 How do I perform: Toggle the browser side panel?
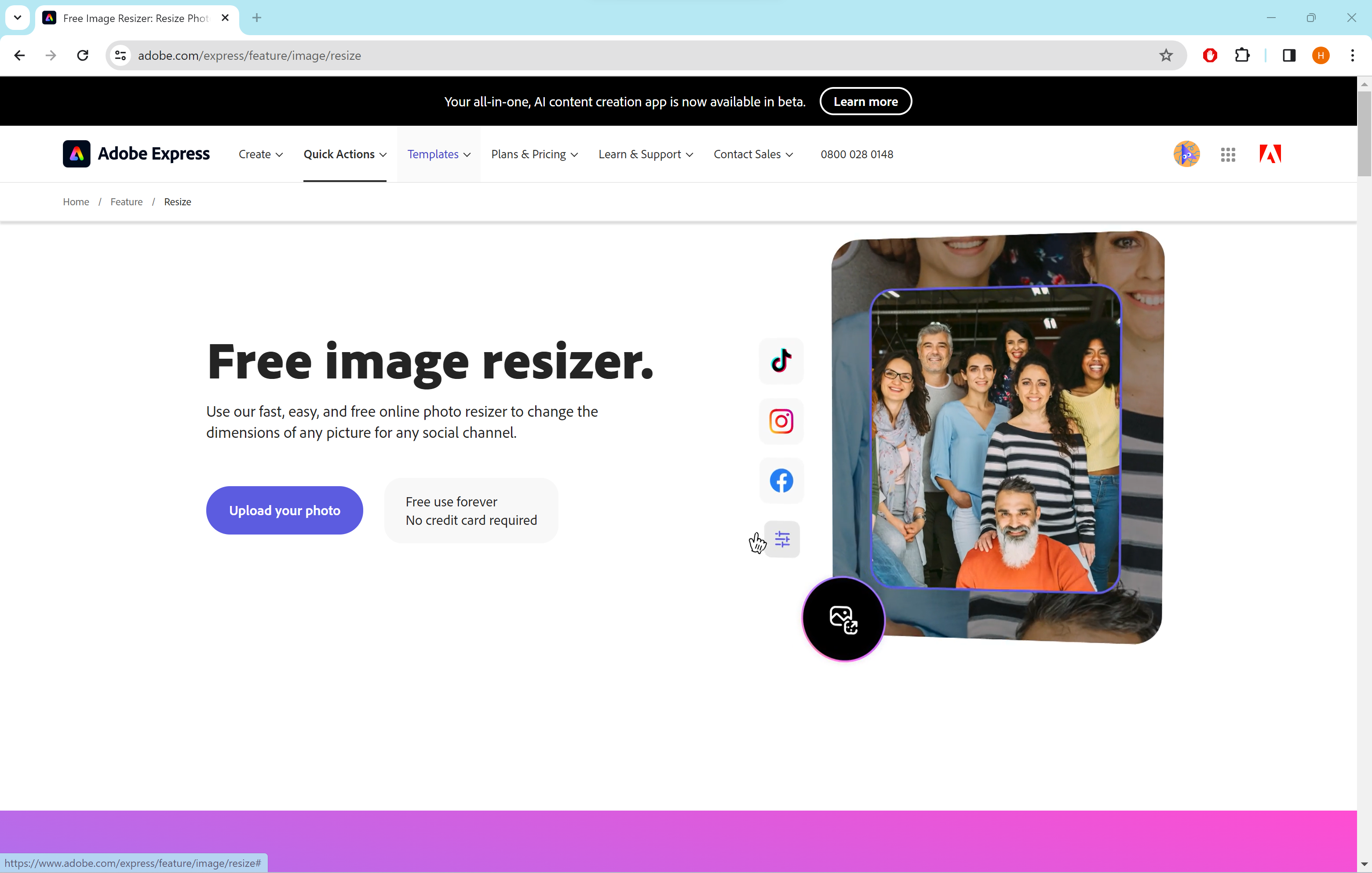[x=1289, y=55]
